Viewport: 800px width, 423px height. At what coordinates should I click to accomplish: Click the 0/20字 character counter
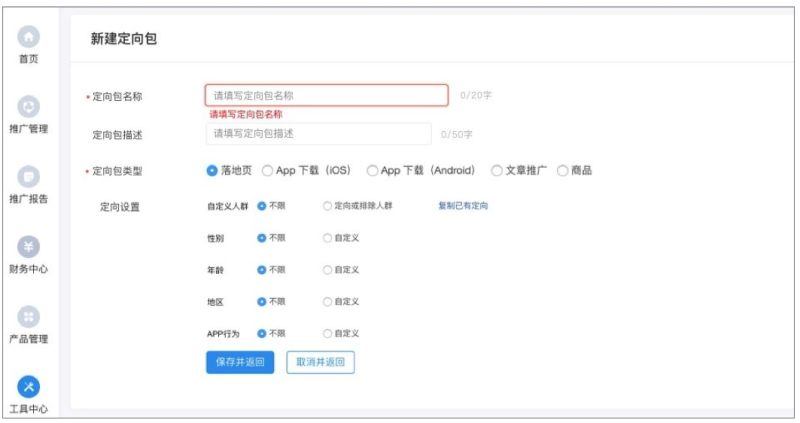tap(476, 95)
